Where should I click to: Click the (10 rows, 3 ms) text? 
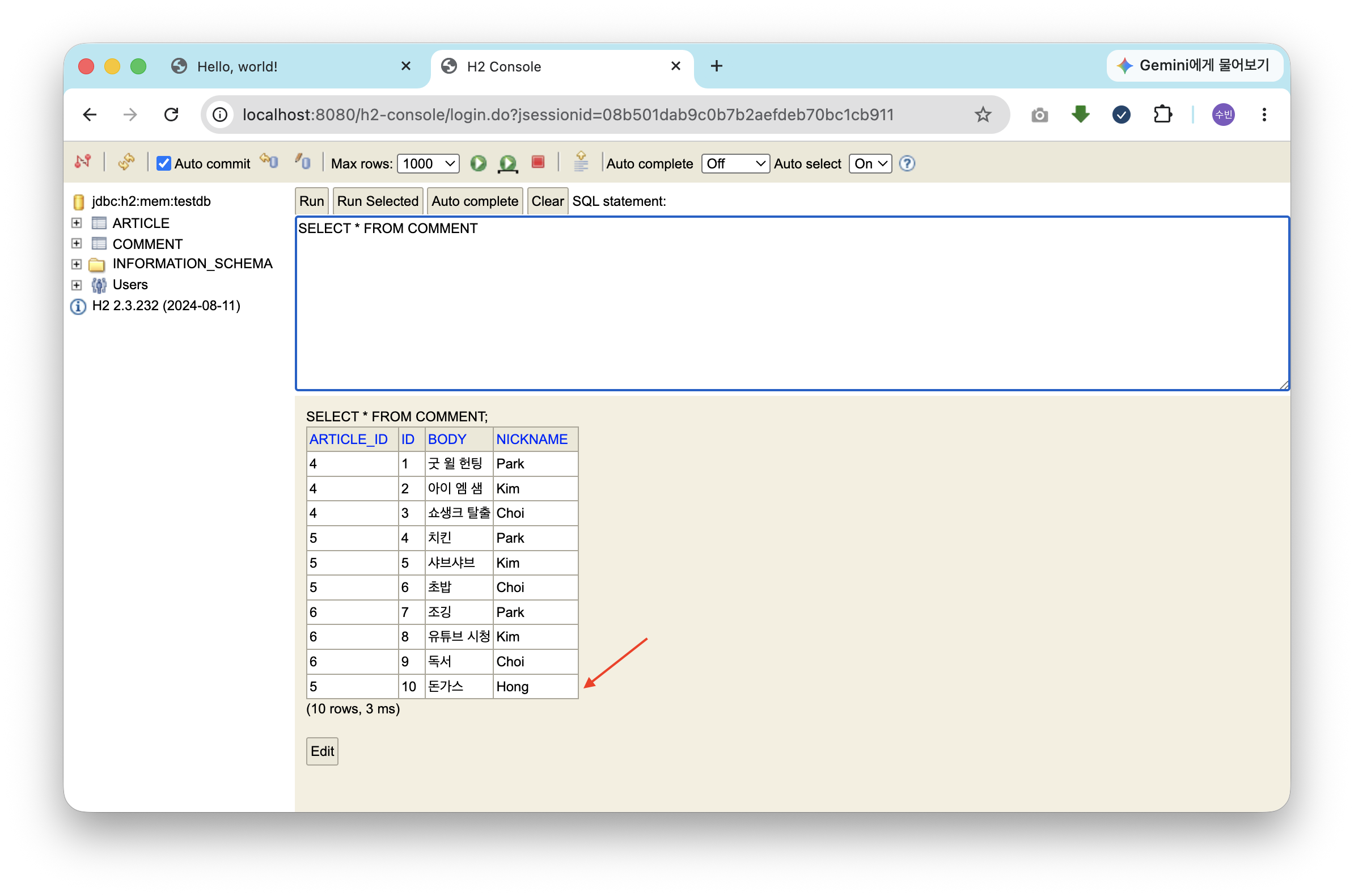click(x=353, y=708)
